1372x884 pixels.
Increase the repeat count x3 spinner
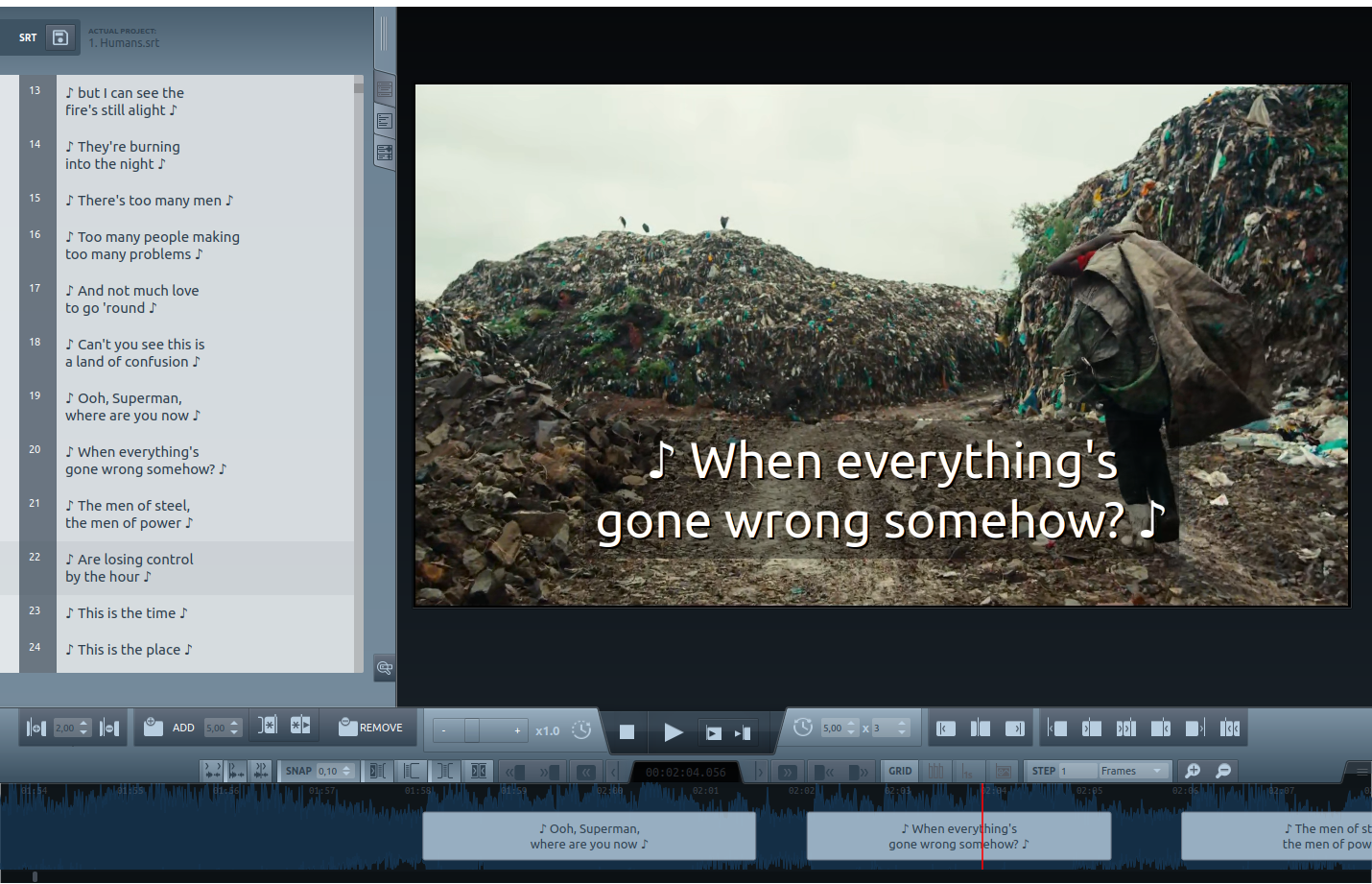coord(902,723)
